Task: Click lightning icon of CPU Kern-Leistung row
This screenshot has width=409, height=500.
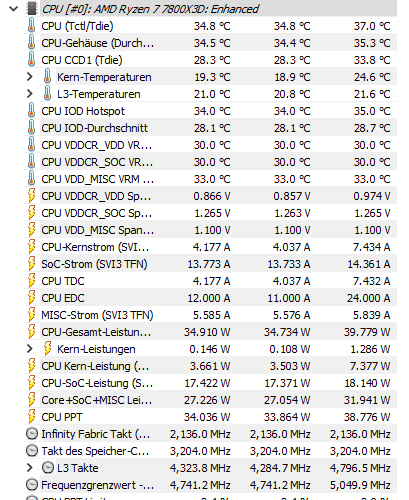Action: click(x=31, y=366)
